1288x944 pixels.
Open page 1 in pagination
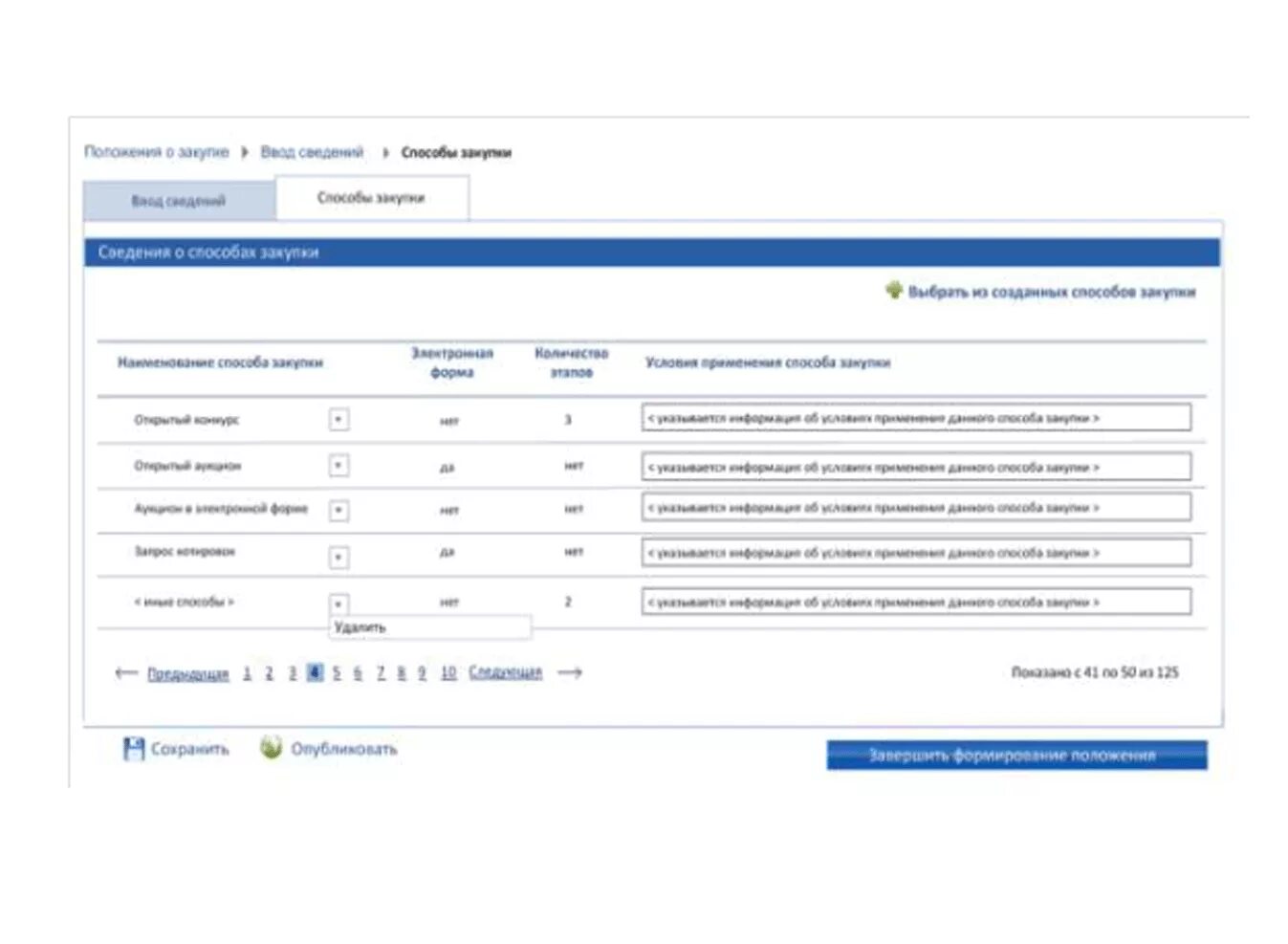[247, 673]
